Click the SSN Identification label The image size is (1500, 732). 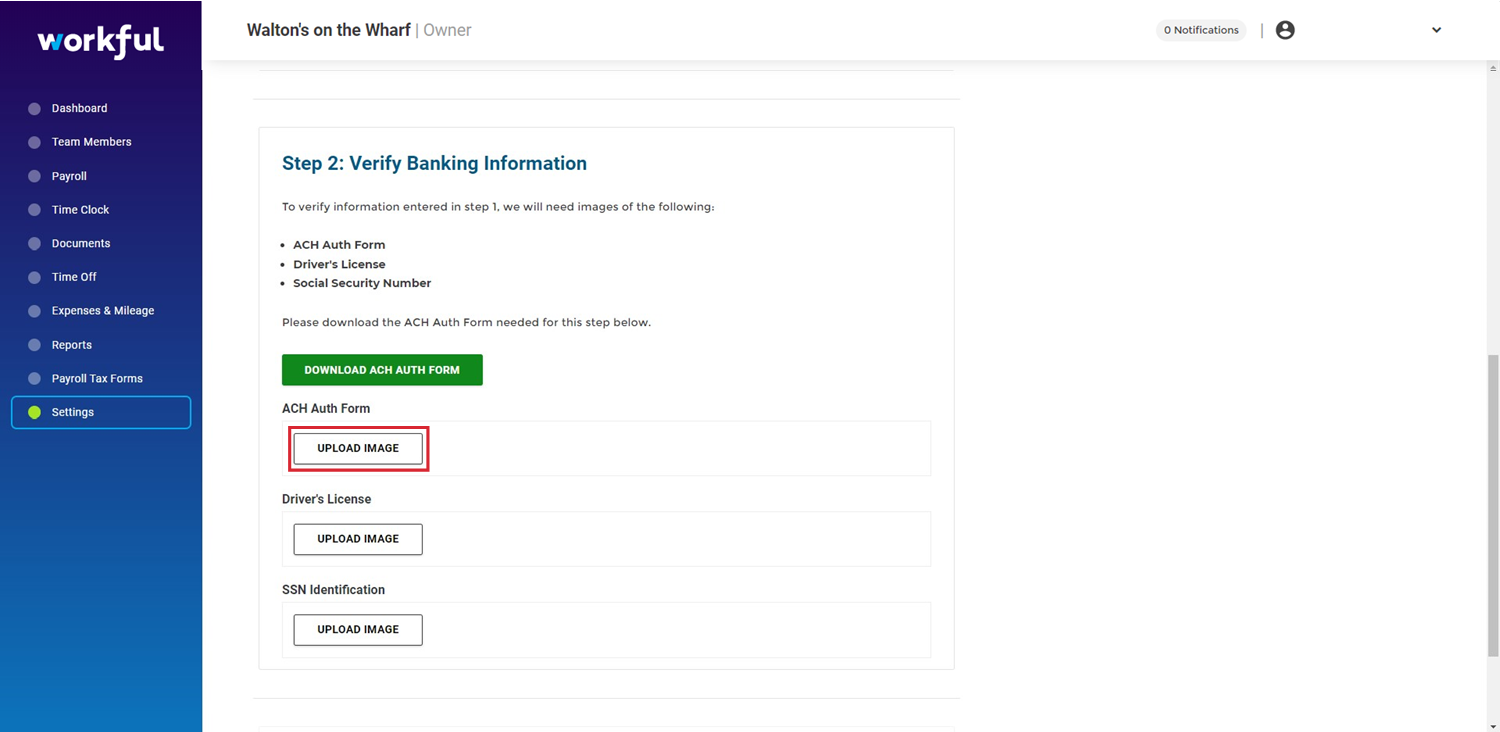click(333, 590)
